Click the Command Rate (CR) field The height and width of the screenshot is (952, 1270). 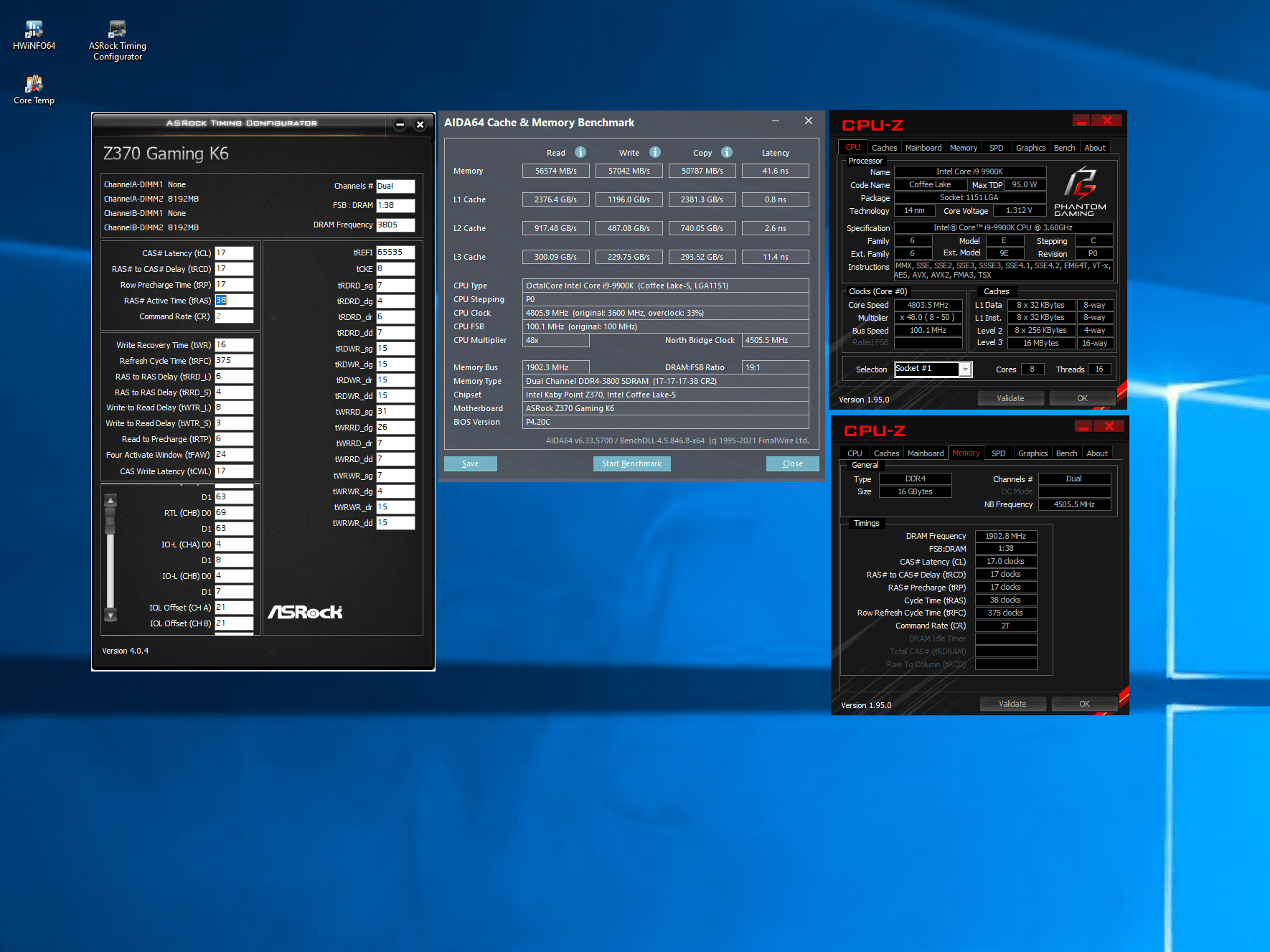(x=234, y=316)
